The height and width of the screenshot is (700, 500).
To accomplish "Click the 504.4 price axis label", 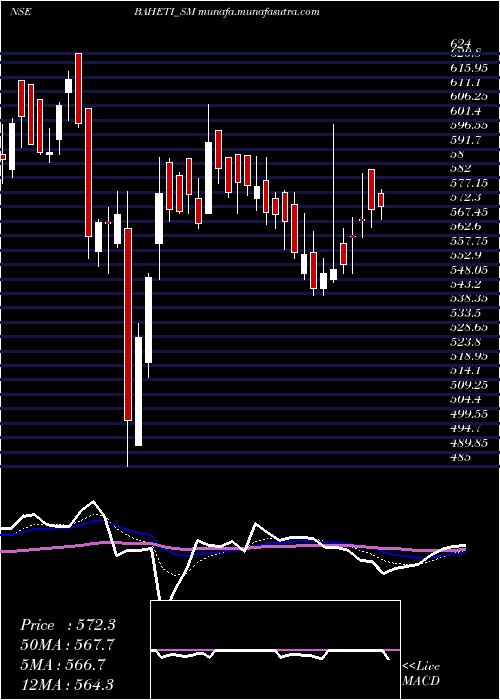I will (x=466, y=399).
